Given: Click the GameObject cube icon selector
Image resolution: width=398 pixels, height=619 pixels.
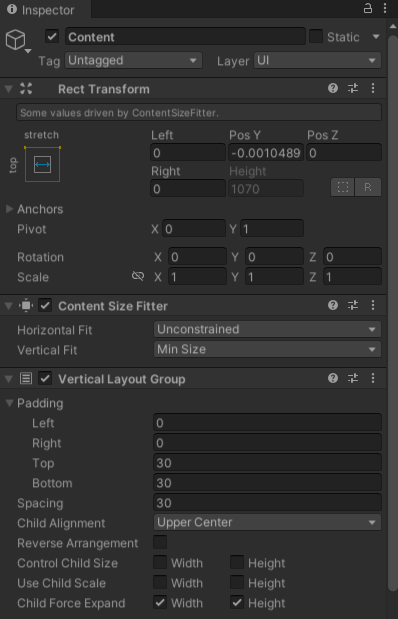Looking at the screenshot, I should [x=18, y=41].
